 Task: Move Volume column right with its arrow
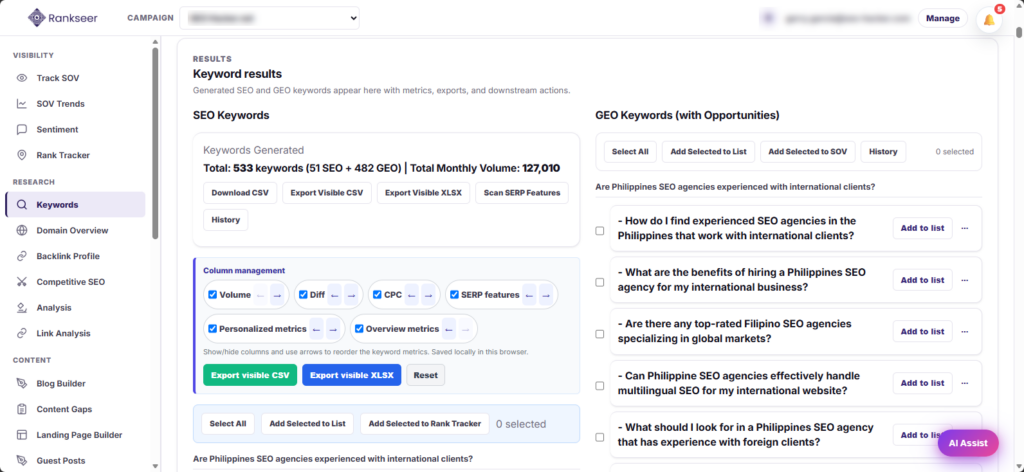click(278, 295)
